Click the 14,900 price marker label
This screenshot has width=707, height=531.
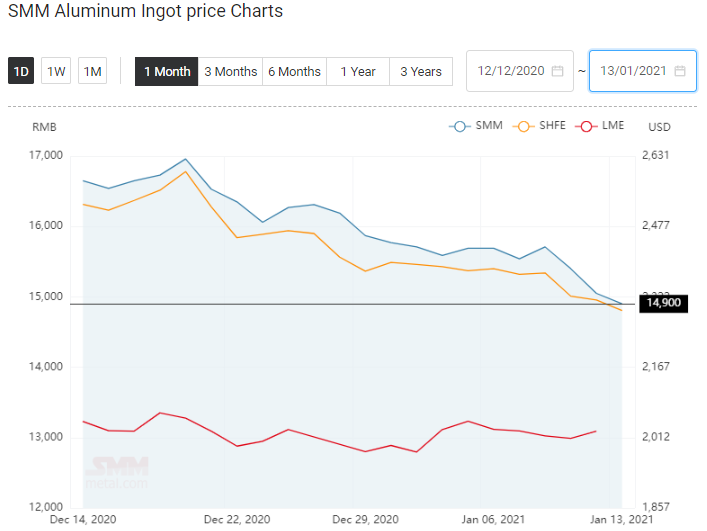664,302
